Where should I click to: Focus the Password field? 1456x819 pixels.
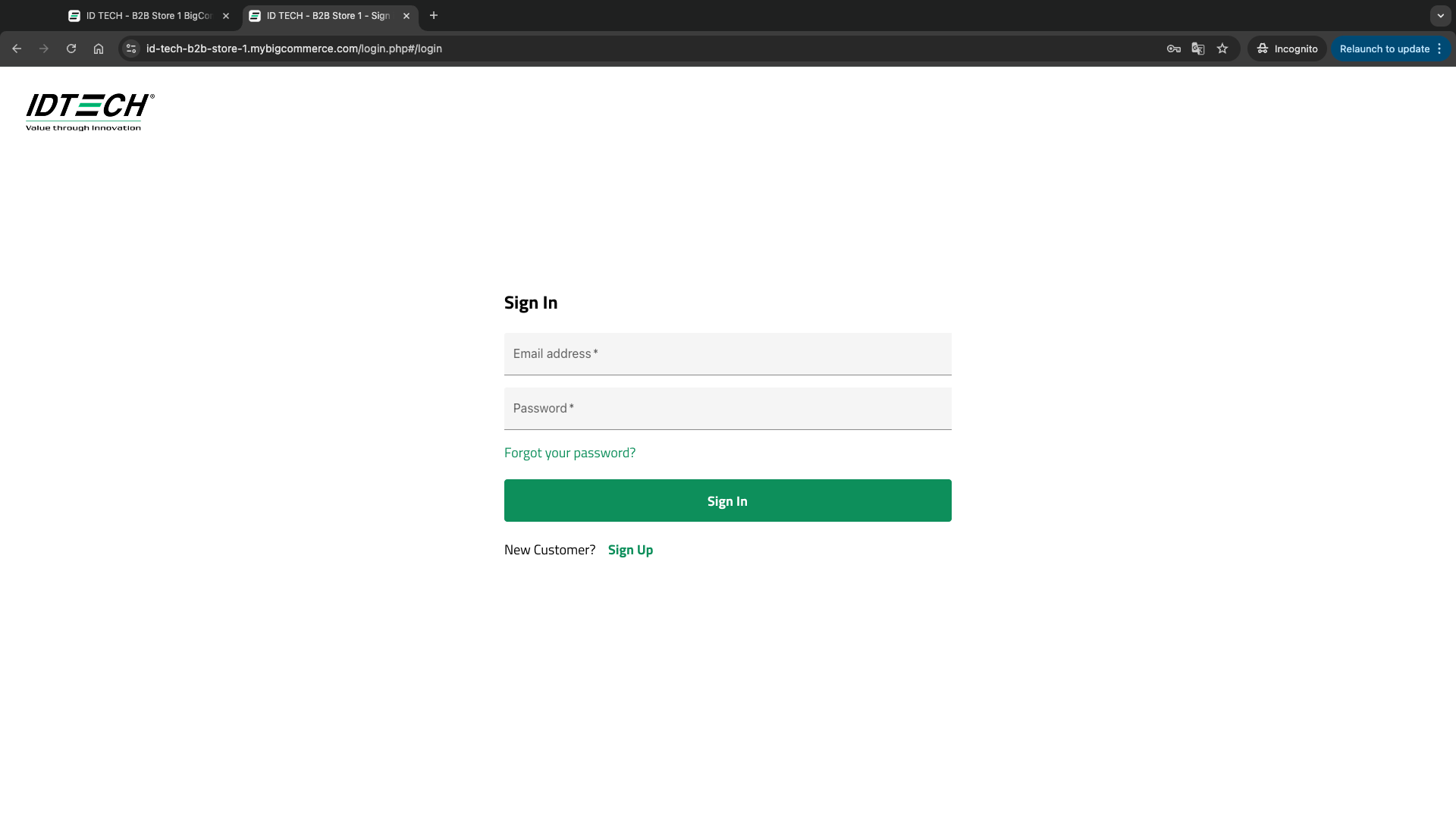point(727,409)
